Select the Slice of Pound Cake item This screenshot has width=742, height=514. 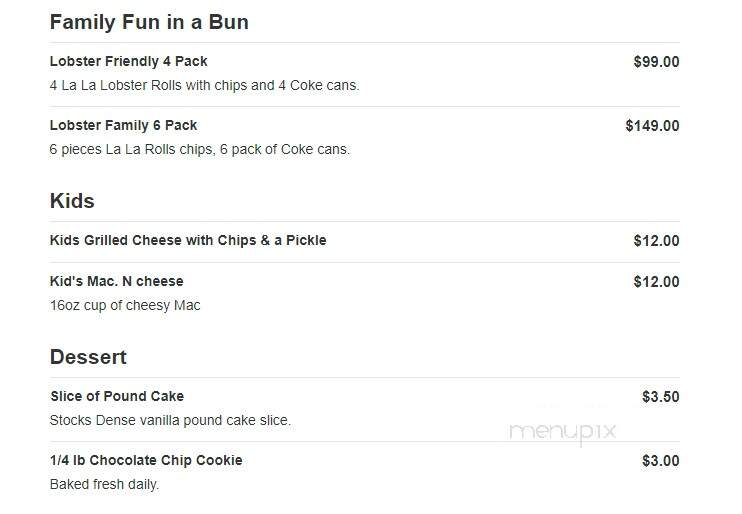117,396
